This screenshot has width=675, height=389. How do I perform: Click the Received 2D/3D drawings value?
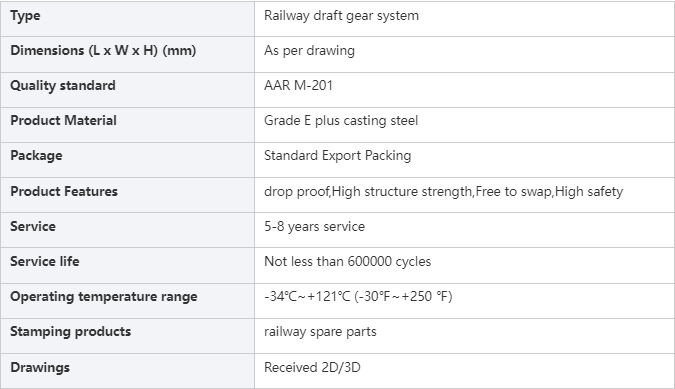coord(312,367)
